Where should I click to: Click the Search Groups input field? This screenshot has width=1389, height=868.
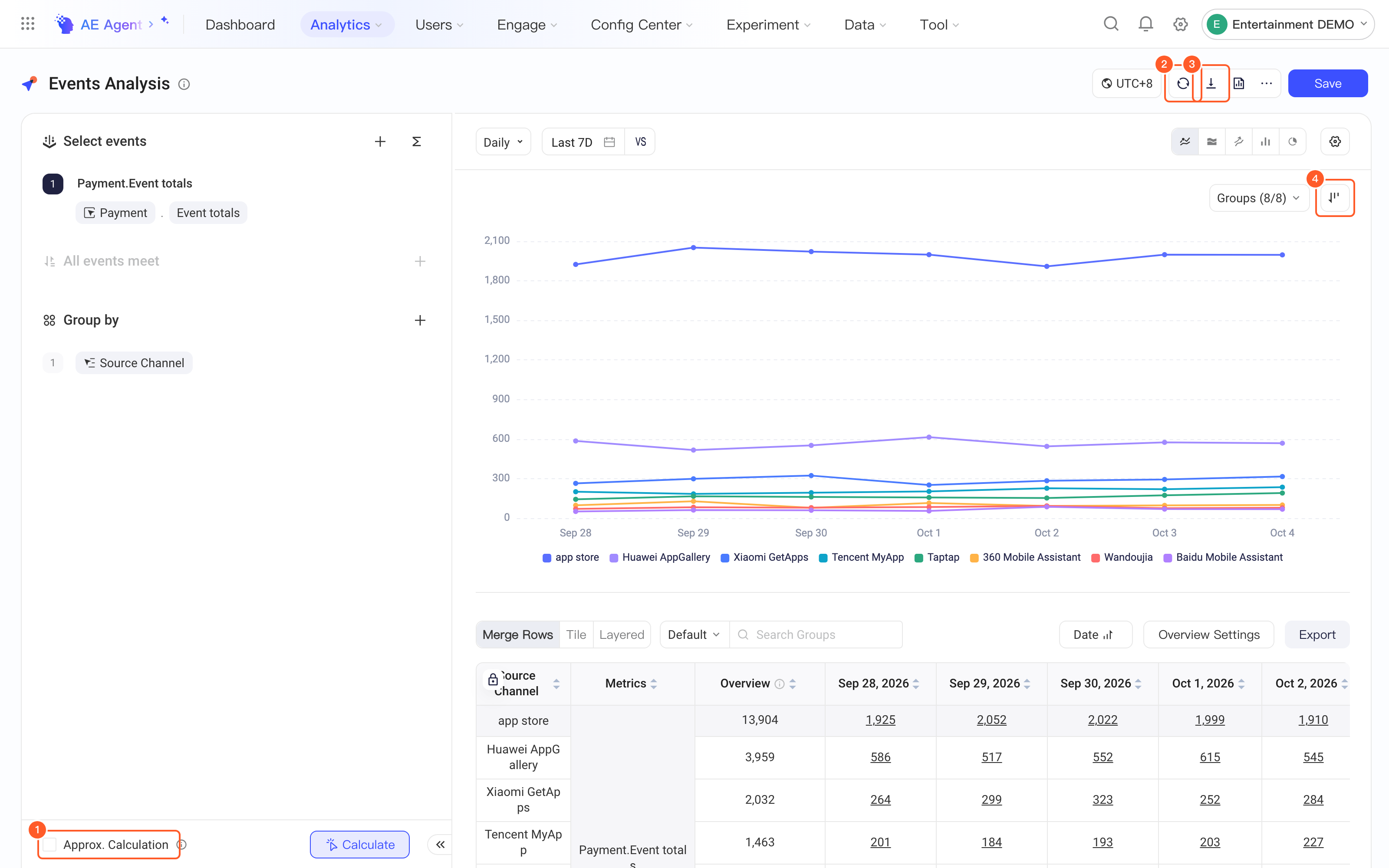tap(816, 635)
